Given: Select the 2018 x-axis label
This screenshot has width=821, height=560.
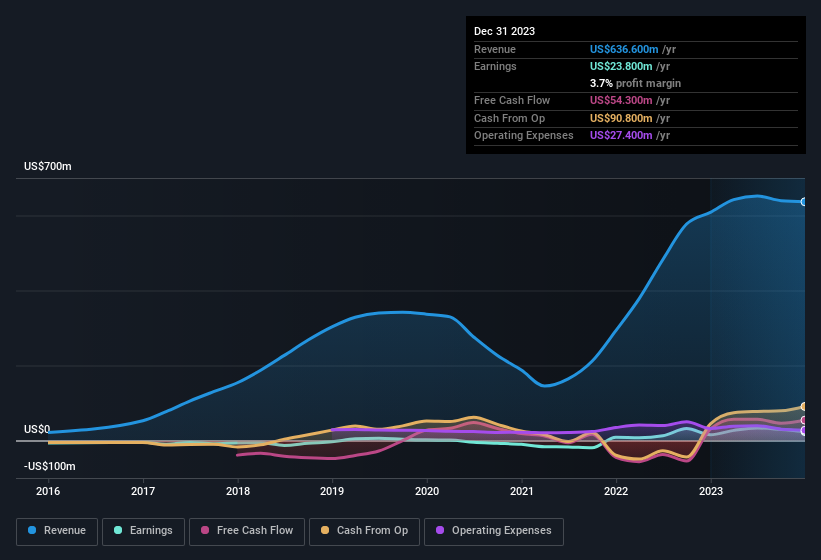Looking at the screenshot, I should click(238, 491).
